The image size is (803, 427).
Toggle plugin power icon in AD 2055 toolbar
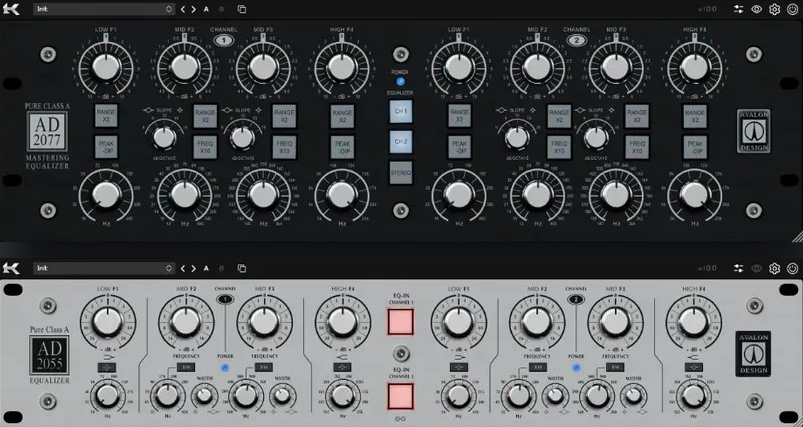click(x=792, y=268)
